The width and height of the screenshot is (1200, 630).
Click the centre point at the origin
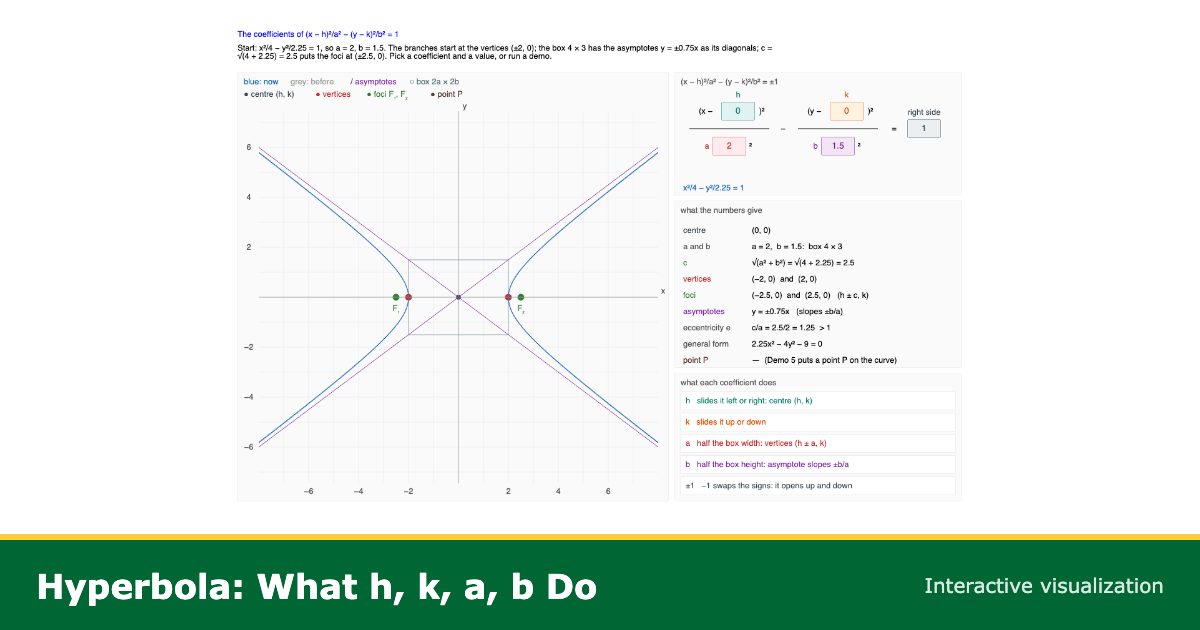[458, 297]
